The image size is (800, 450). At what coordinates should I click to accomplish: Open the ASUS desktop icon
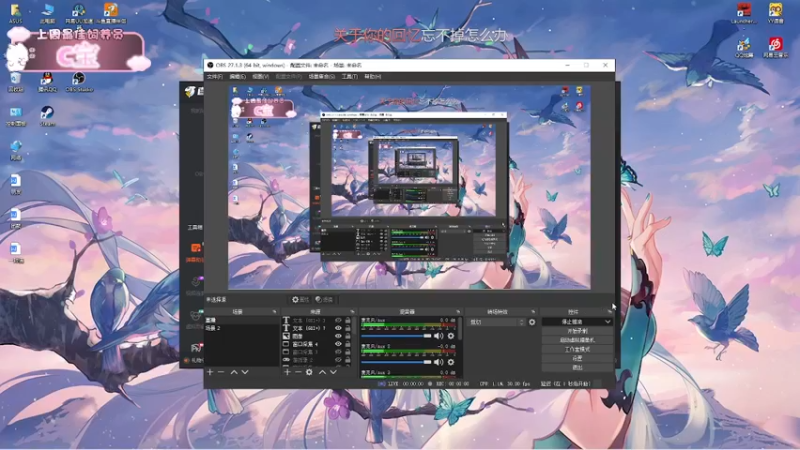[x=16, y=14]
